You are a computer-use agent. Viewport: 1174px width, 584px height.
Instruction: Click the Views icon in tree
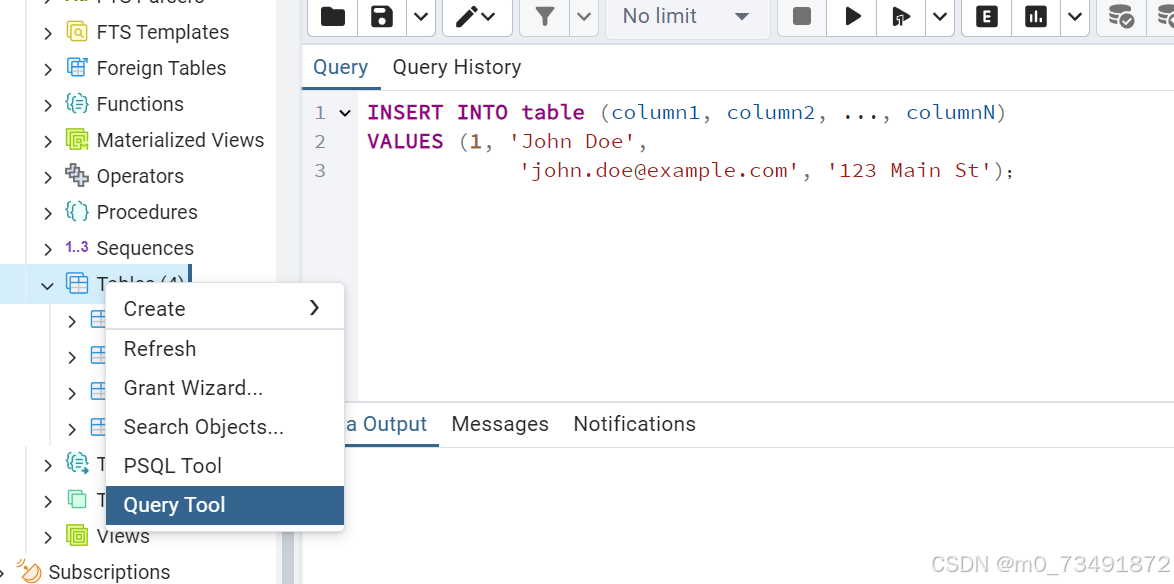(77, 535)
